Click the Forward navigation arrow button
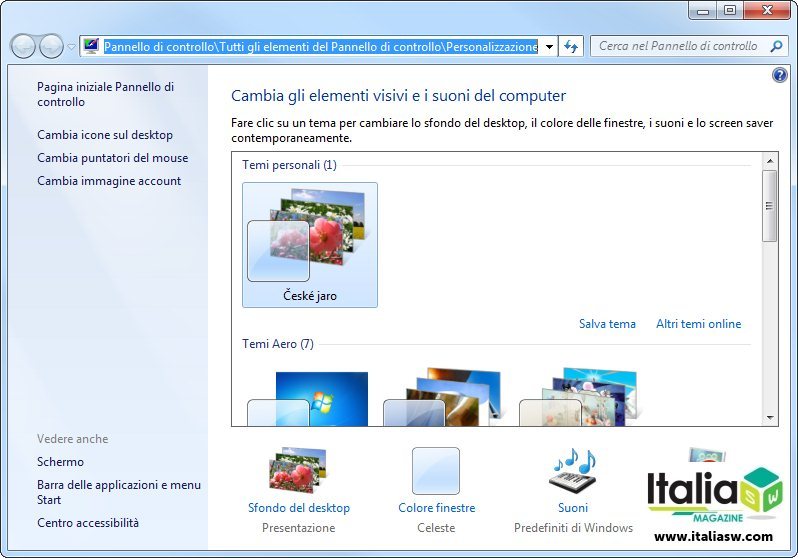This screenshot has height=558, width=798. tap(51, 46)
